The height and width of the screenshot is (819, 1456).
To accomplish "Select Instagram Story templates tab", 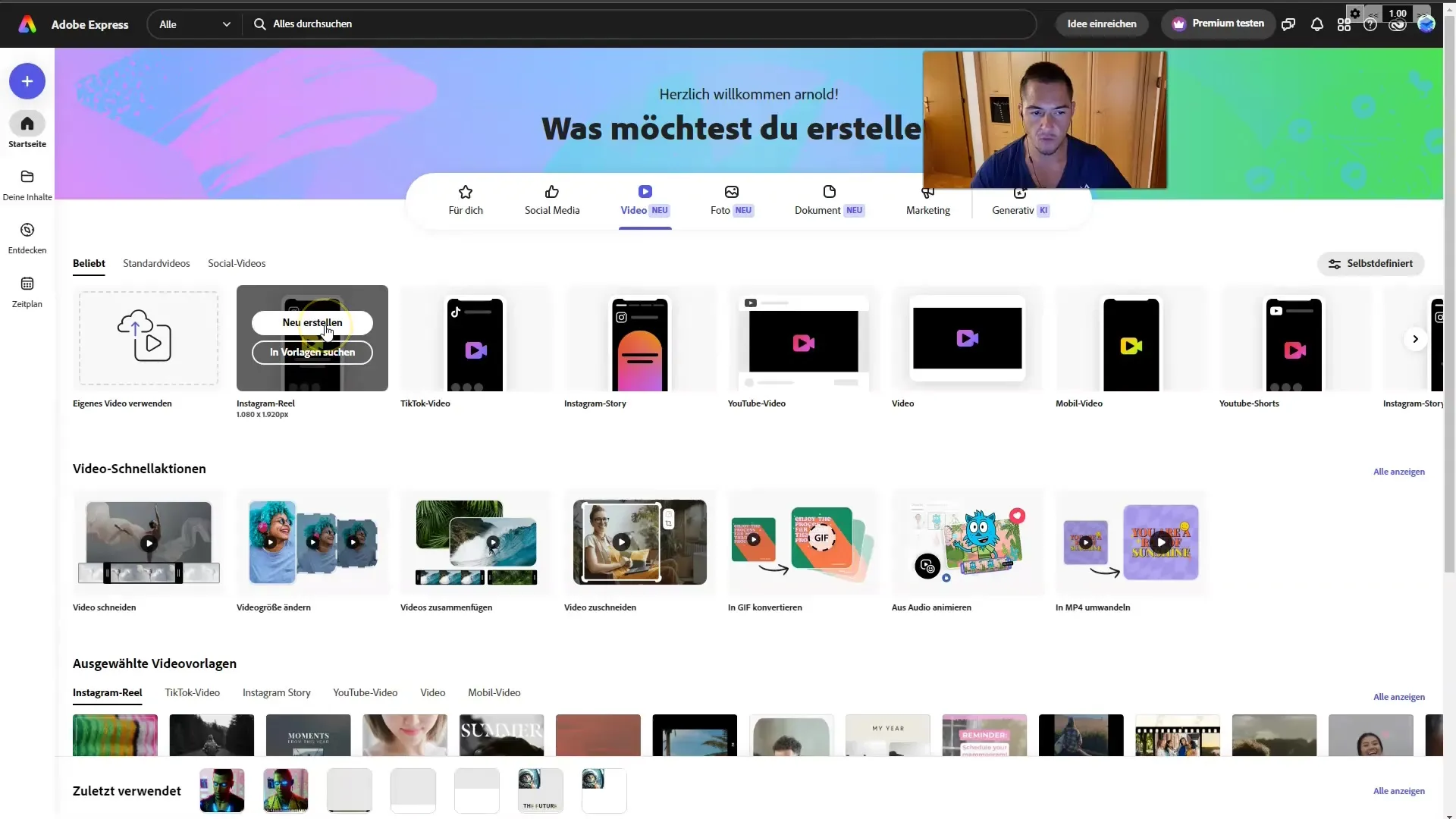I will pos(276,693).
